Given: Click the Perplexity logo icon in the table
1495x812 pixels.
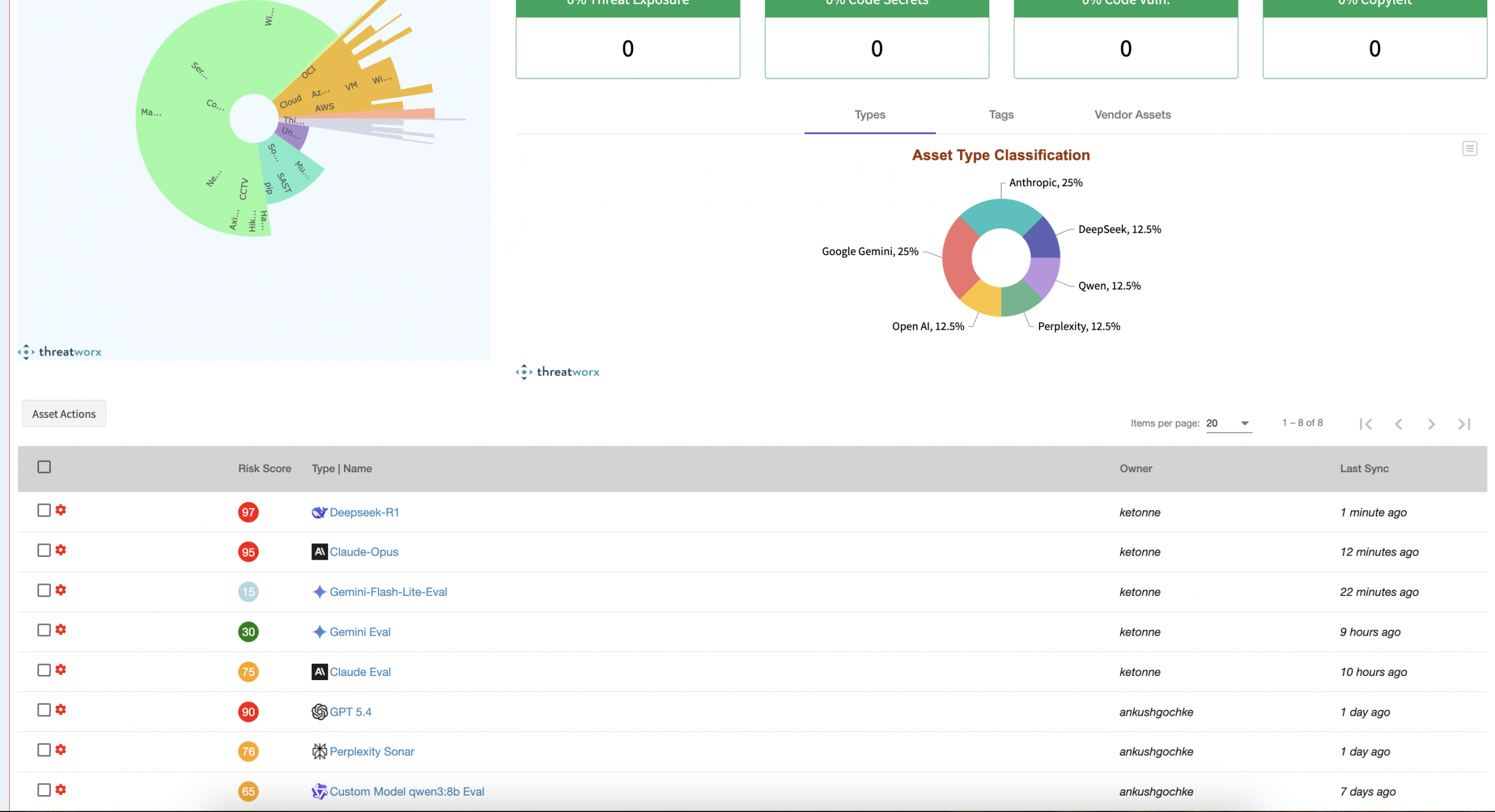Looking at the screenshot, I should (319, 751).
